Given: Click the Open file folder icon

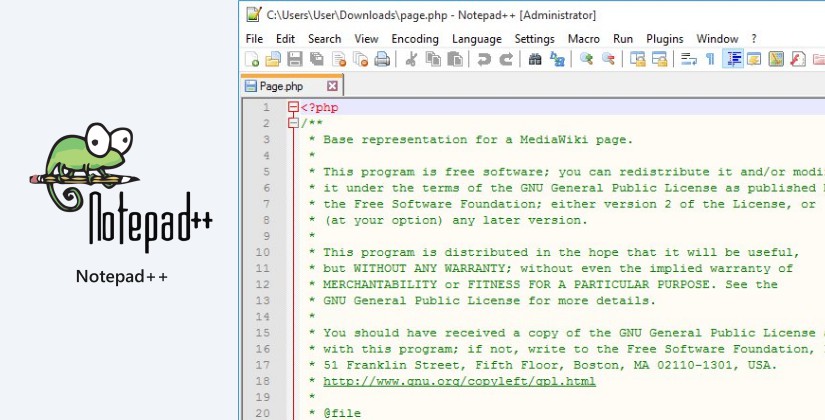Looking at the screenshot, I should [x=273, y=60].
